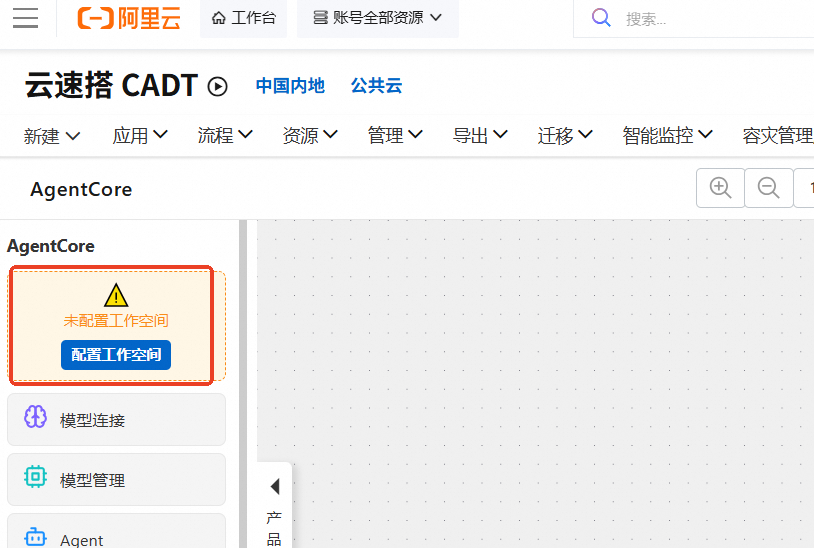Select the Agent component
The image size is (814, 548).
pyautogui.click(x=116, y=531)
